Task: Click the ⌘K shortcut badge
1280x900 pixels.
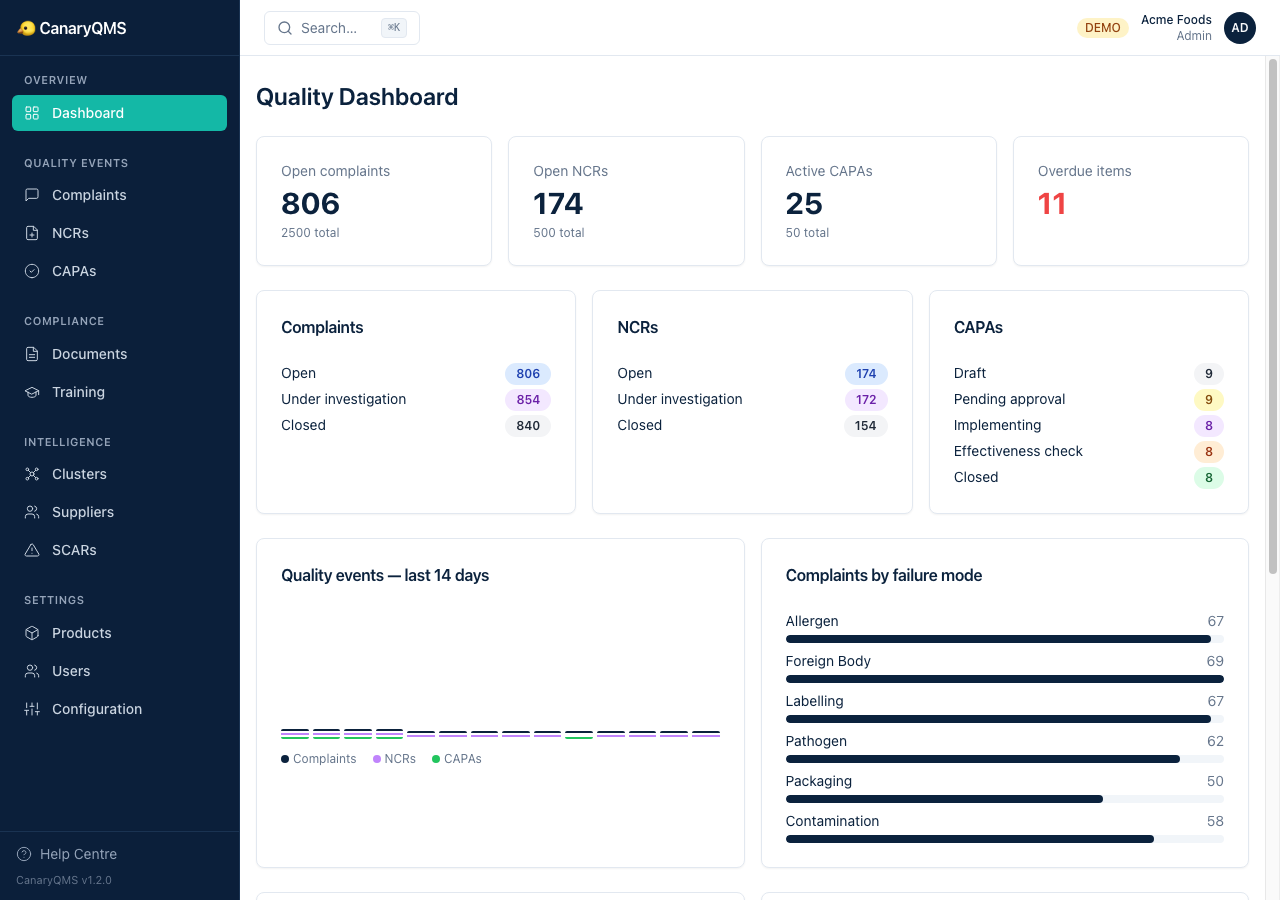Action: tap(394, 28)
